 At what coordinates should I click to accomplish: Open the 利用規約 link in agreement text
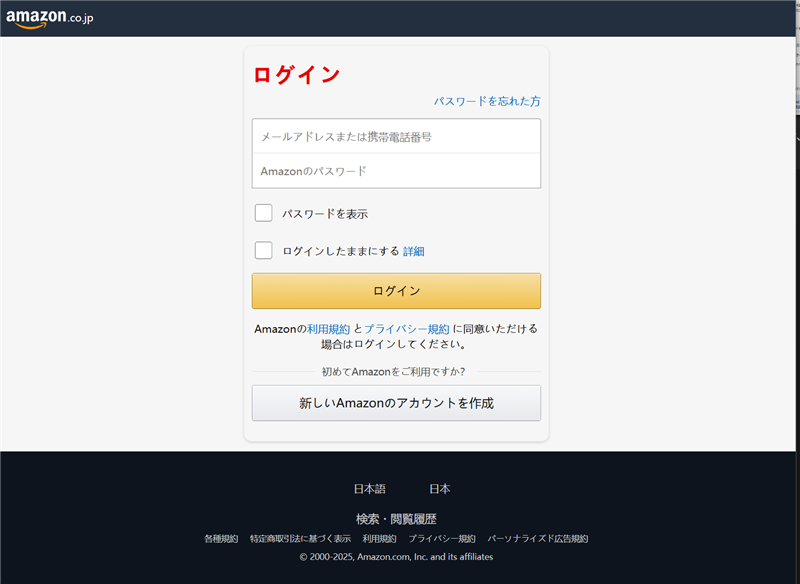pos(328,328)
